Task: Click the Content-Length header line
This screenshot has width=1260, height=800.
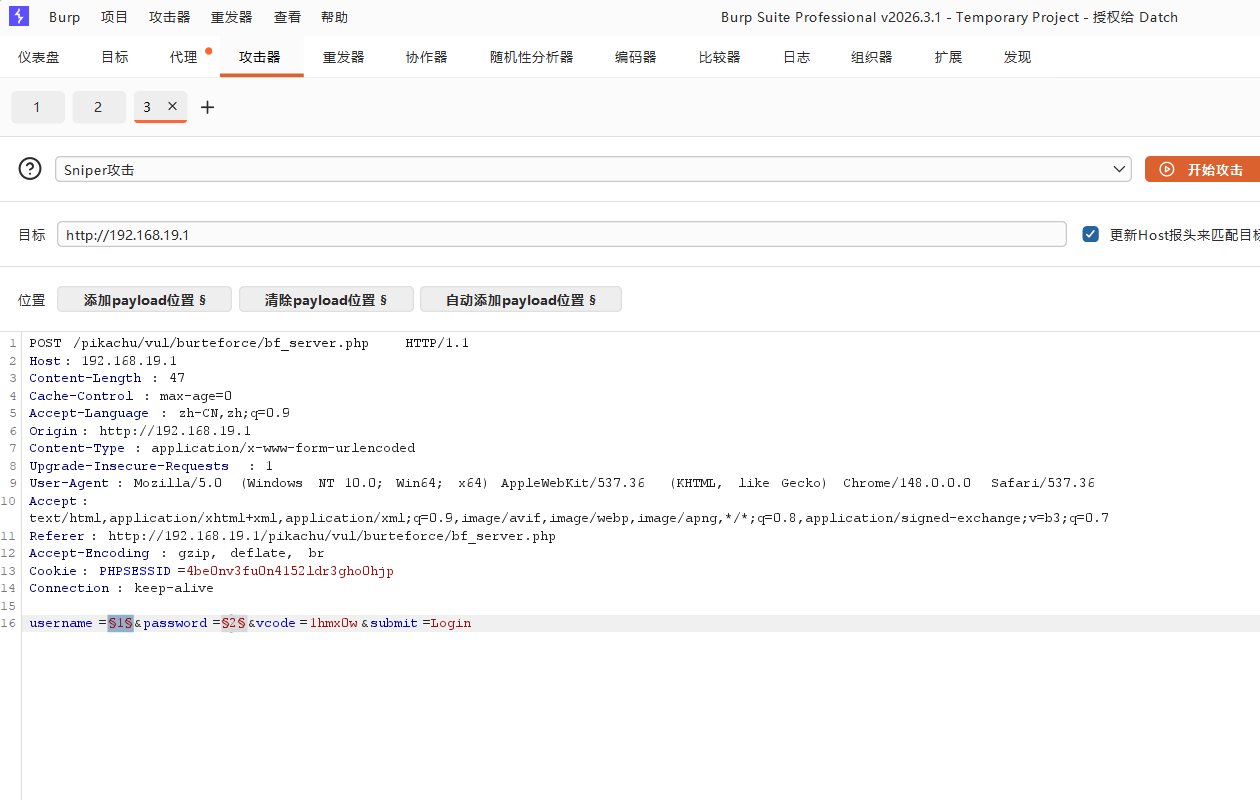Action: coord(107,378)
